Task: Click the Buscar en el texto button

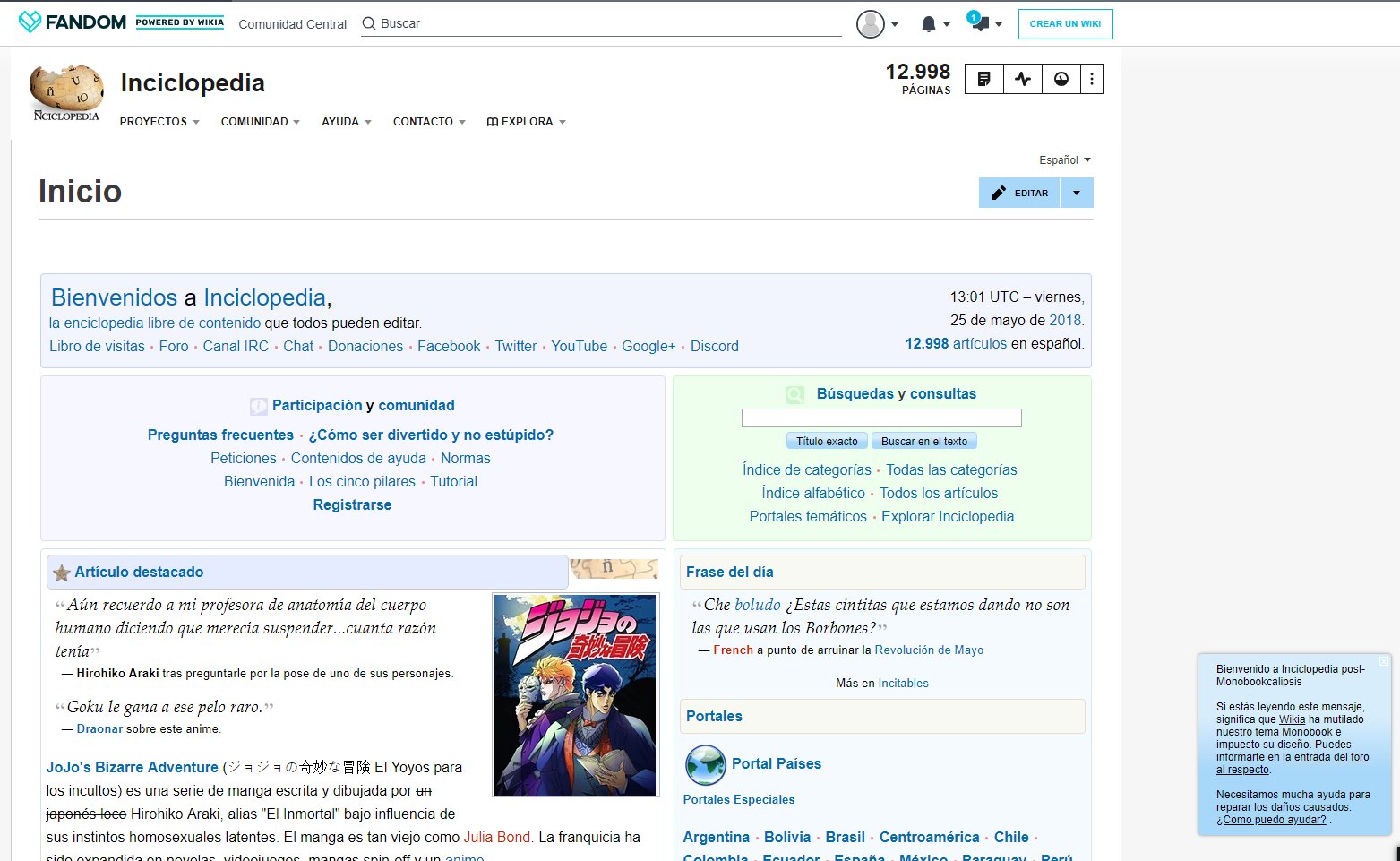Action: pyautogui.click(x=924, y=441)
